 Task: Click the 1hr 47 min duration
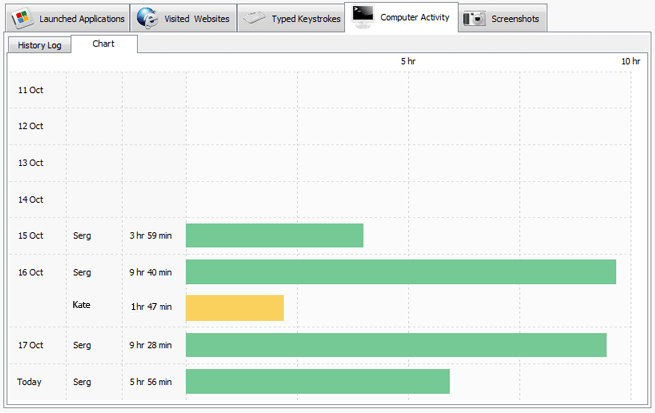(x=151, y=307)
